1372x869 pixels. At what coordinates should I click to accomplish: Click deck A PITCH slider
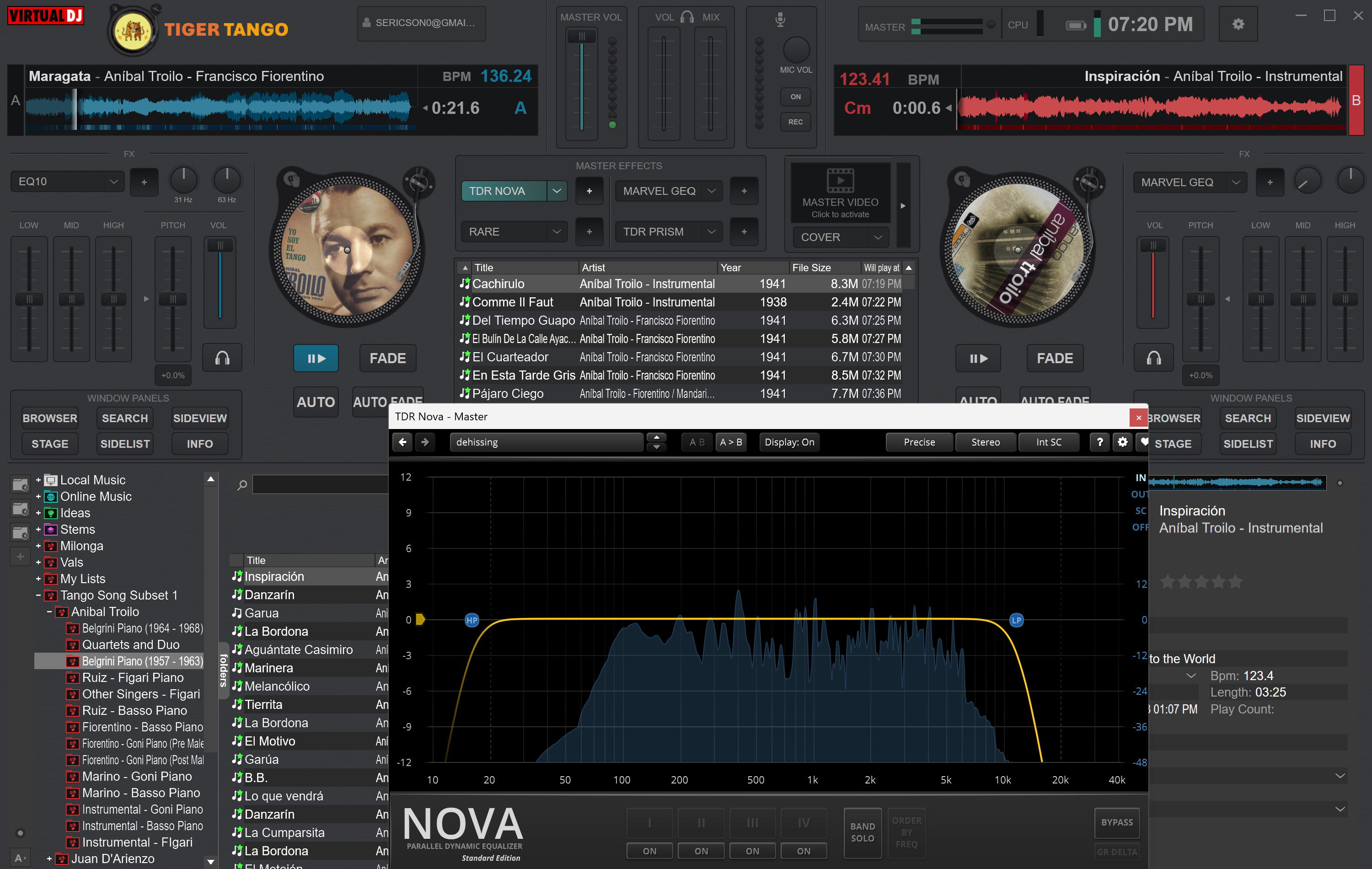[172, 299]
